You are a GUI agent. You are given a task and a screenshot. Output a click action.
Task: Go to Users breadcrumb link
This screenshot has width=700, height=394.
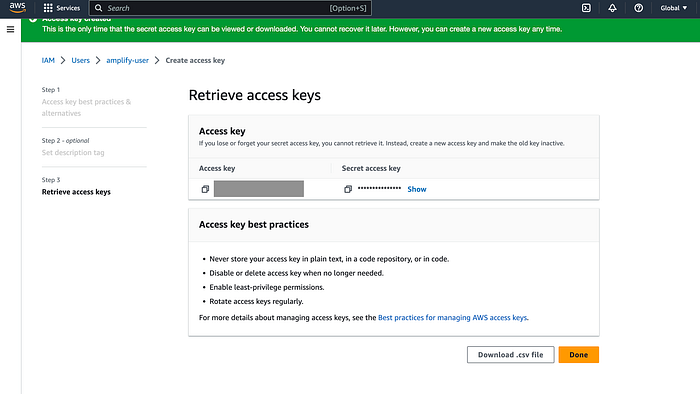[x=80, y=60]
